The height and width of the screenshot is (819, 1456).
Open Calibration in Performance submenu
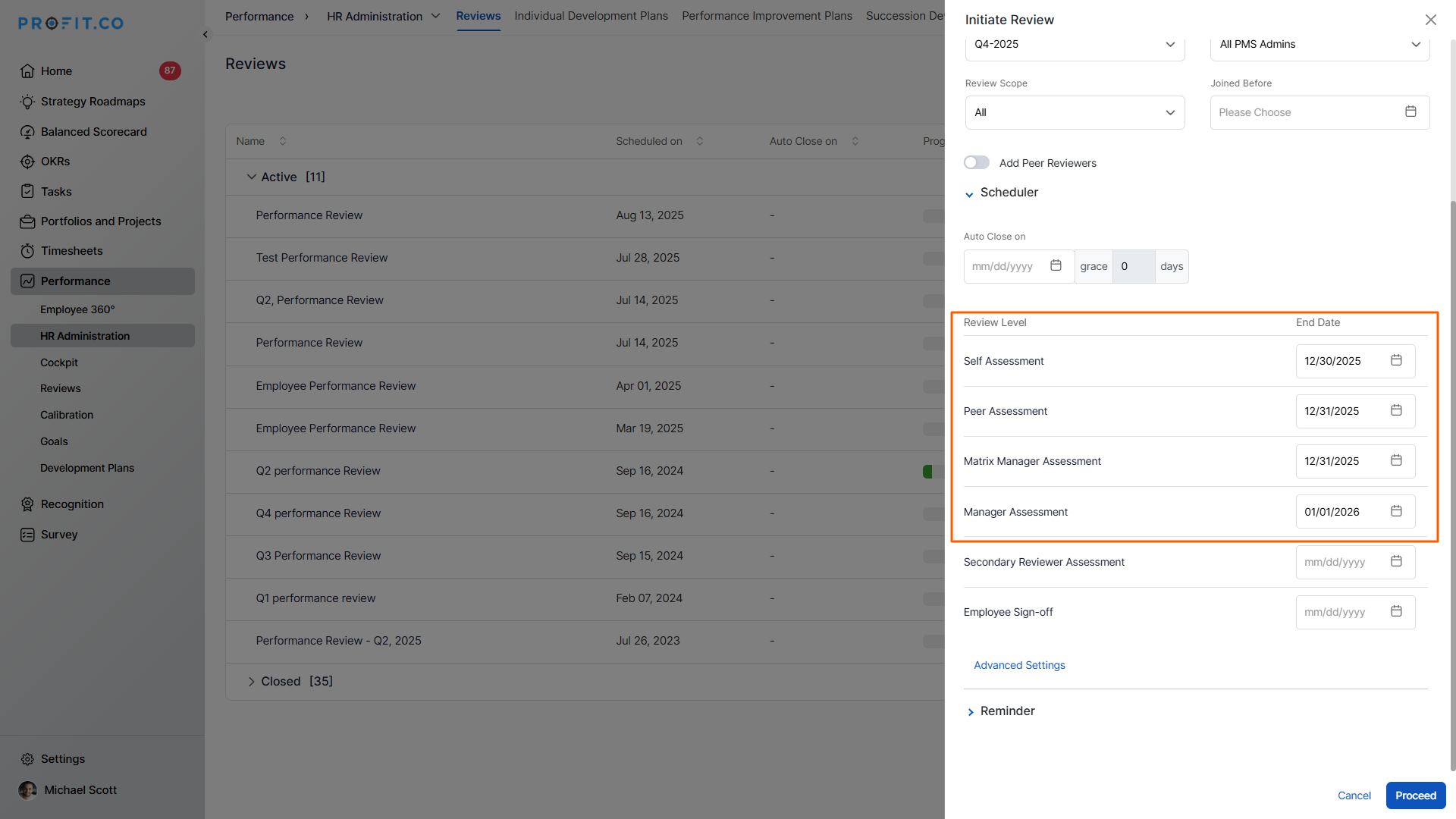point(67,415)
